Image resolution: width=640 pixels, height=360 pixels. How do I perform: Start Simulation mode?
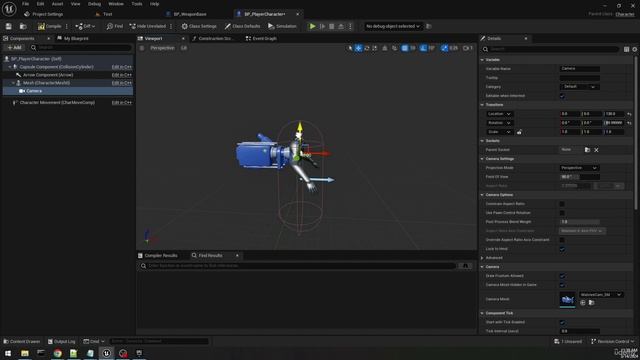click(282, 26)
